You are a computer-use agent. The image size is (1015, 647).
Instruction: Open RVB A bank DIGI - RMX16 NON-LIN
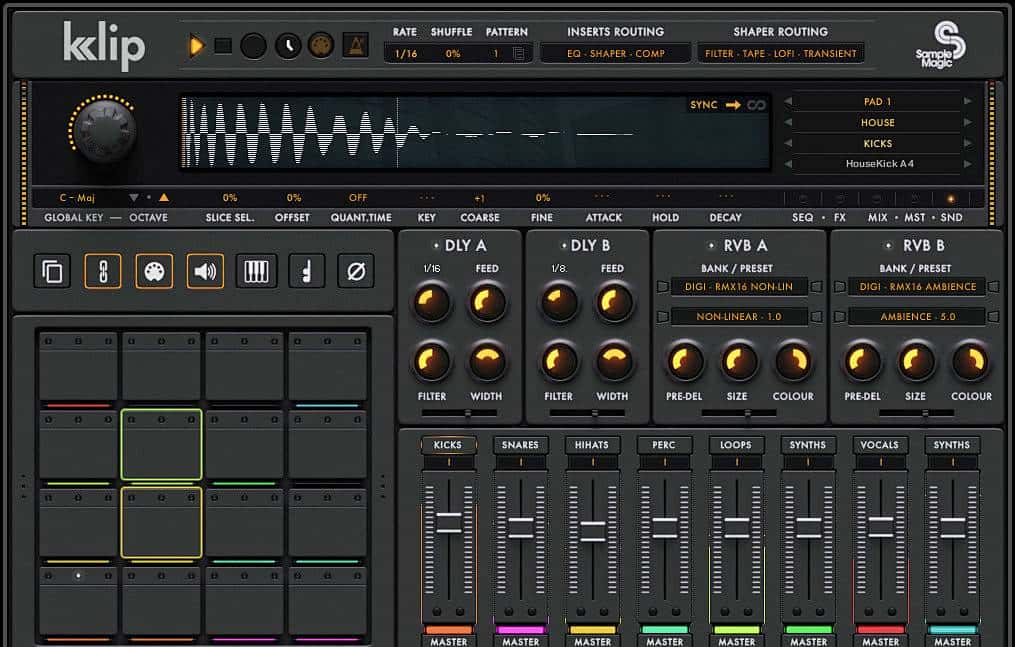(740, 287)
